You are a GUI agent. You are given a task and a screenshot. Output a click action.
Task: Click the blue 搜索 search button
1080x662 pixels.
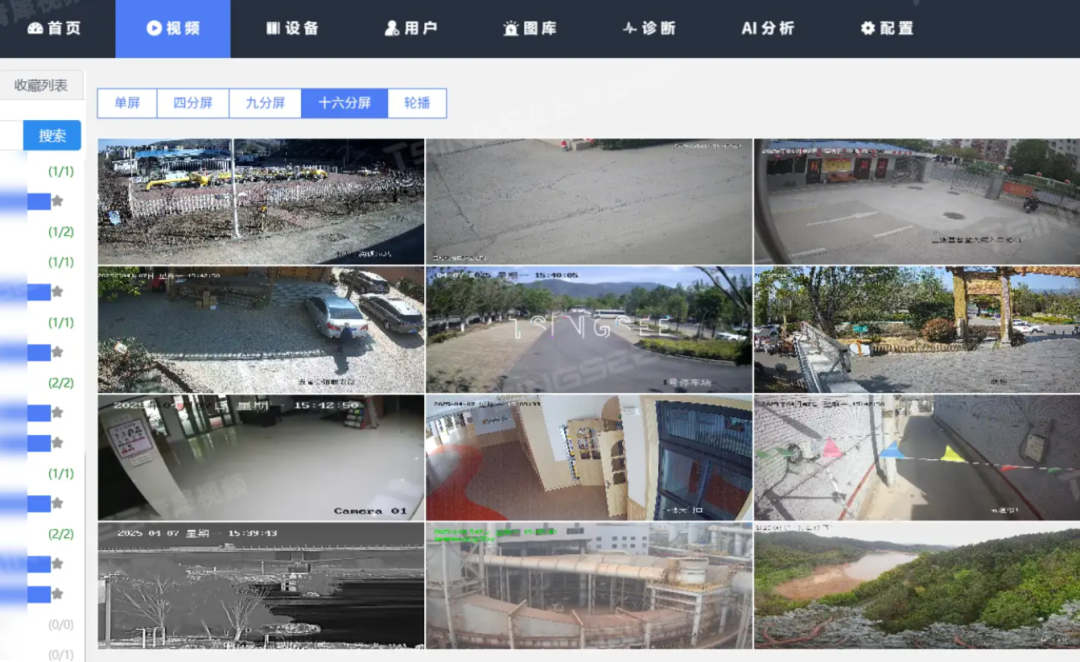(x=52, y=135)
